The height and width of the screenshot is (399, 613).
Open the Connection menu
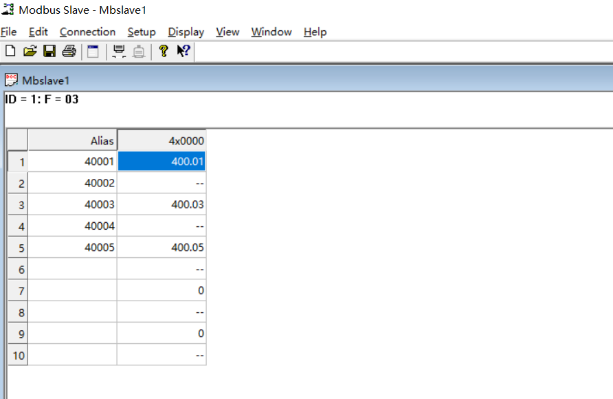click(x=88, y=32)
